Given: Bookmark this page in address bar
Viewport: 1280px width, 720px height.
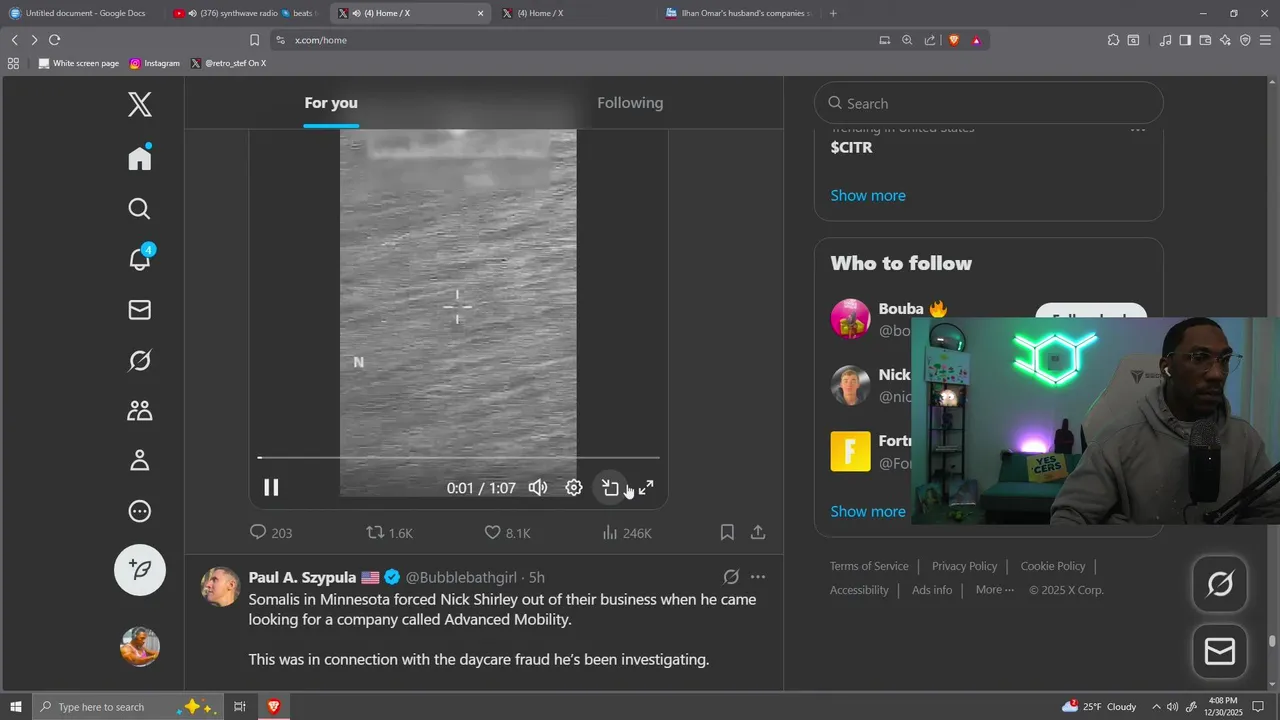Looking at the screenshot, I should coord(254,40).
